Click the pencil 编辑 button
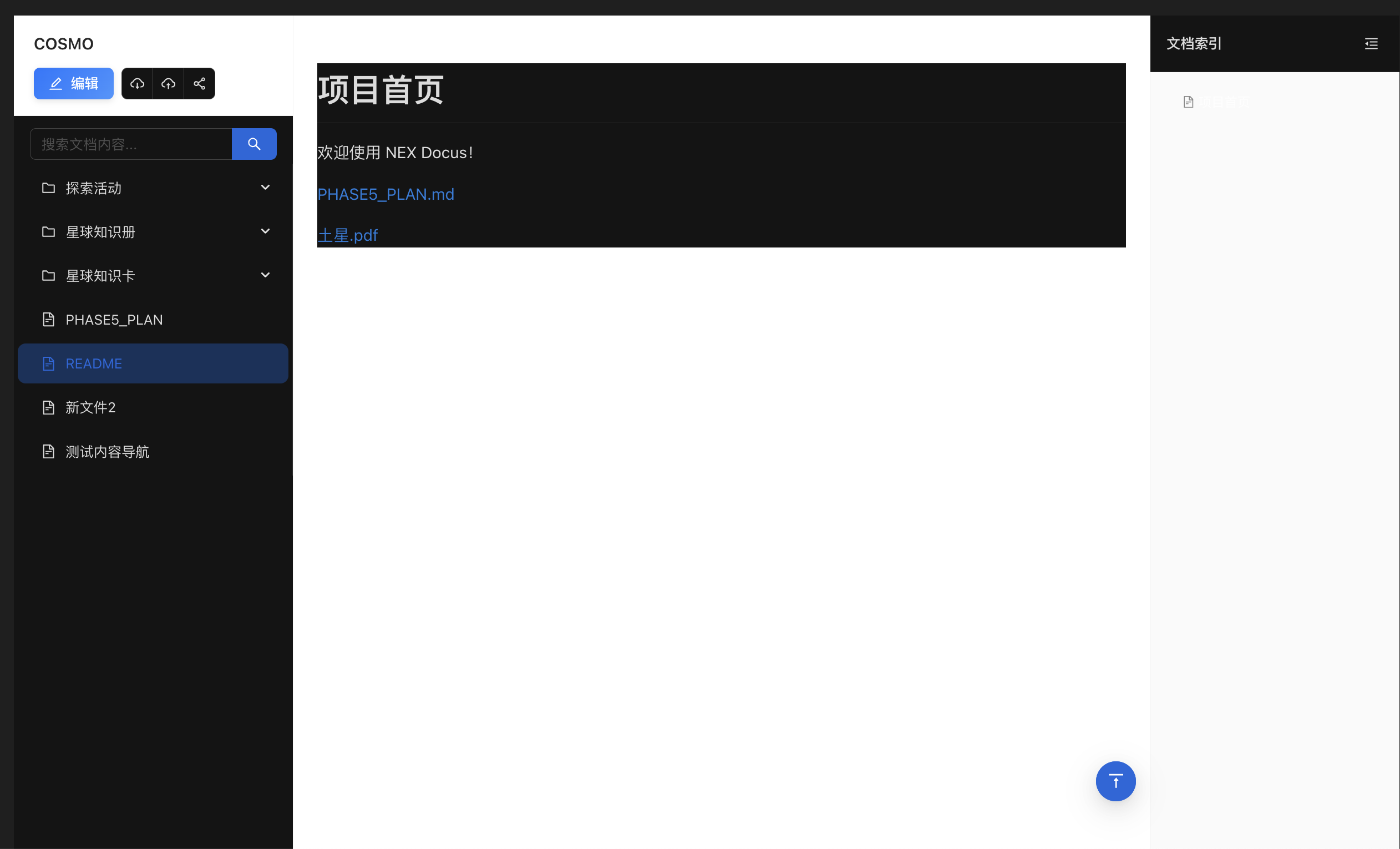The height and width of the screenshot is (849, 1400). 74,84
